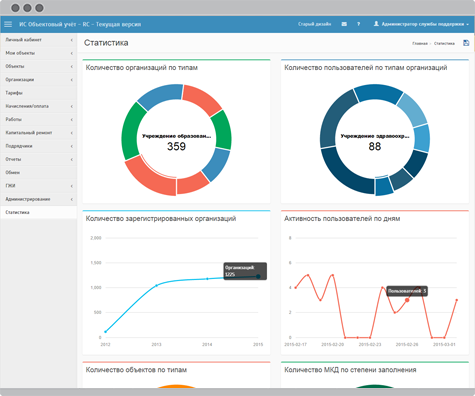Click the Статистика breadcrumb entry
Viewport: 475px width, 396px height.
[x=444, y=43]
